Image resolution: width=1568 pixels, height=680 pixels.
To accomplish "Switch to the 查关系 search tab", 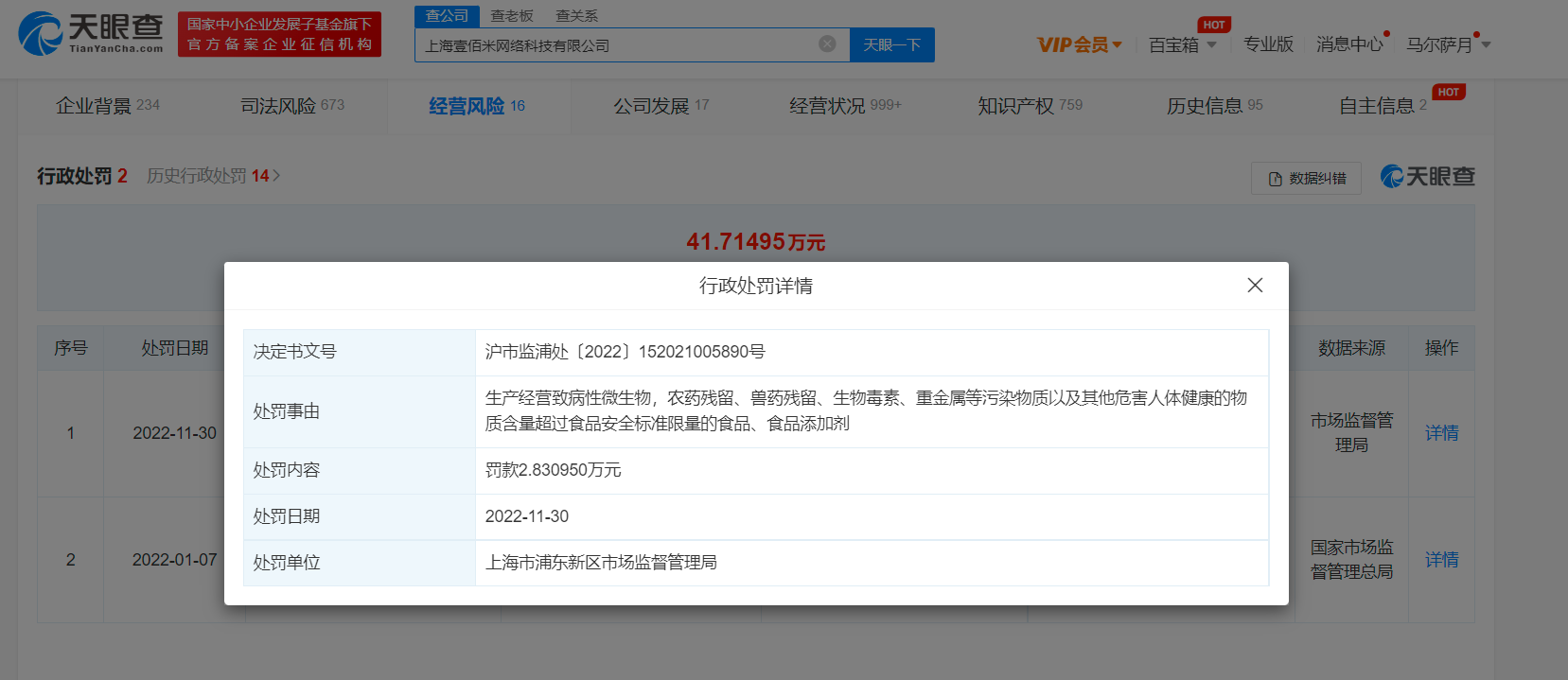I will (576, 16).
